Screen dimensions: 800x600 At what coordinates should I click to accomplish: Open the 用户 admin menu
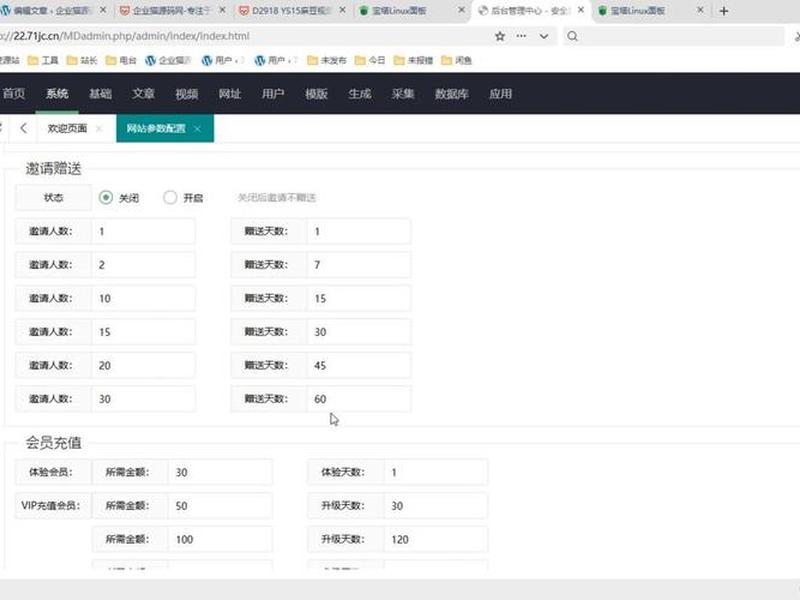click(x=273, y=93)
